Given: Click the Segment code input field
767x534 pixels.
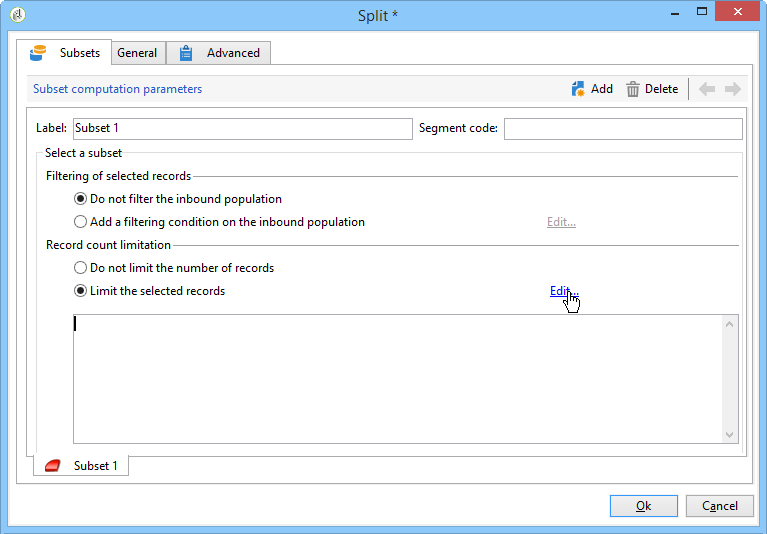Looking at the screenshot, I should (623, 129).
